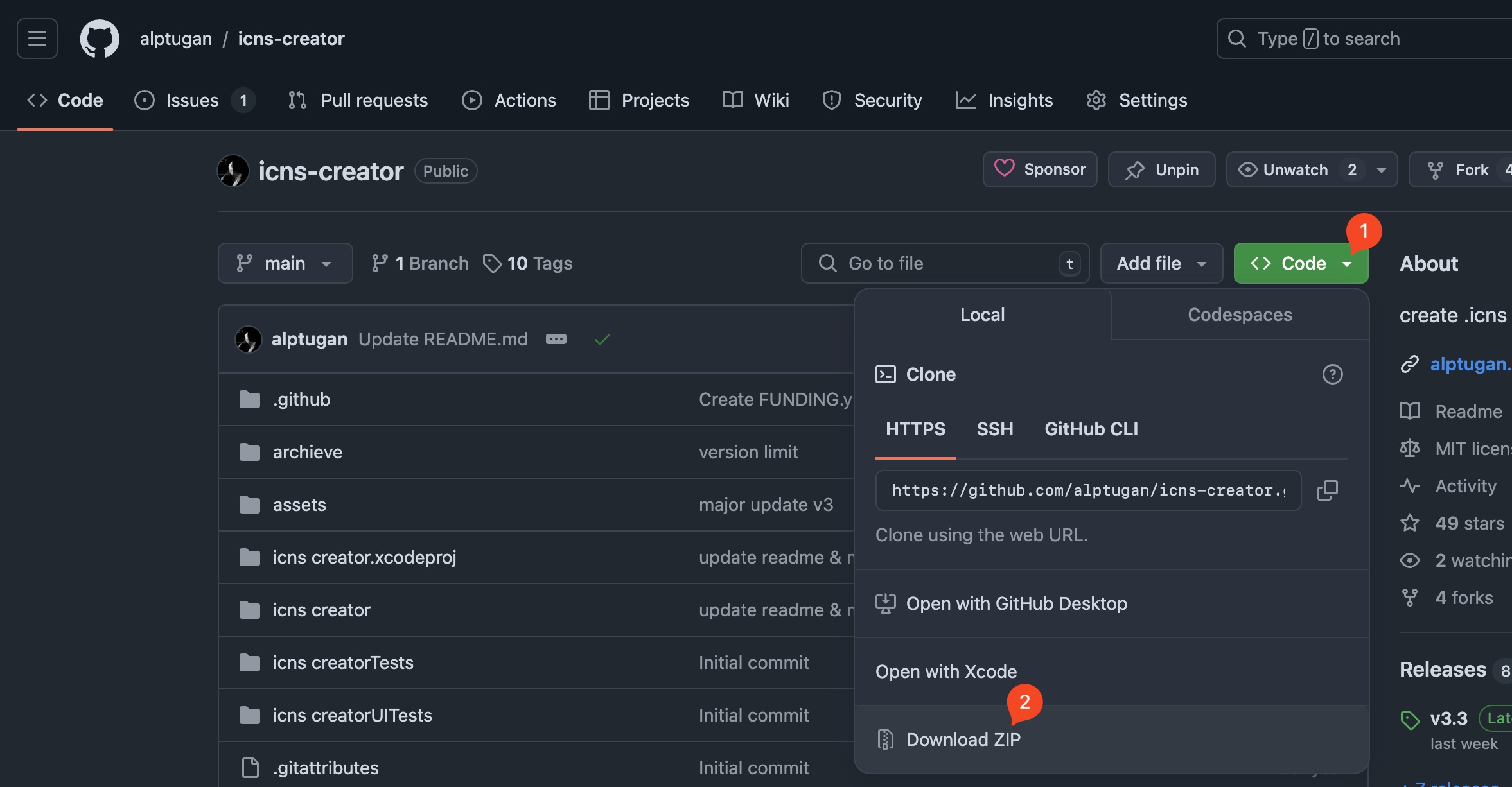Screen dimensions: 1512x787
Task: Select the SSH clone tab
Action: click(994, 429)
